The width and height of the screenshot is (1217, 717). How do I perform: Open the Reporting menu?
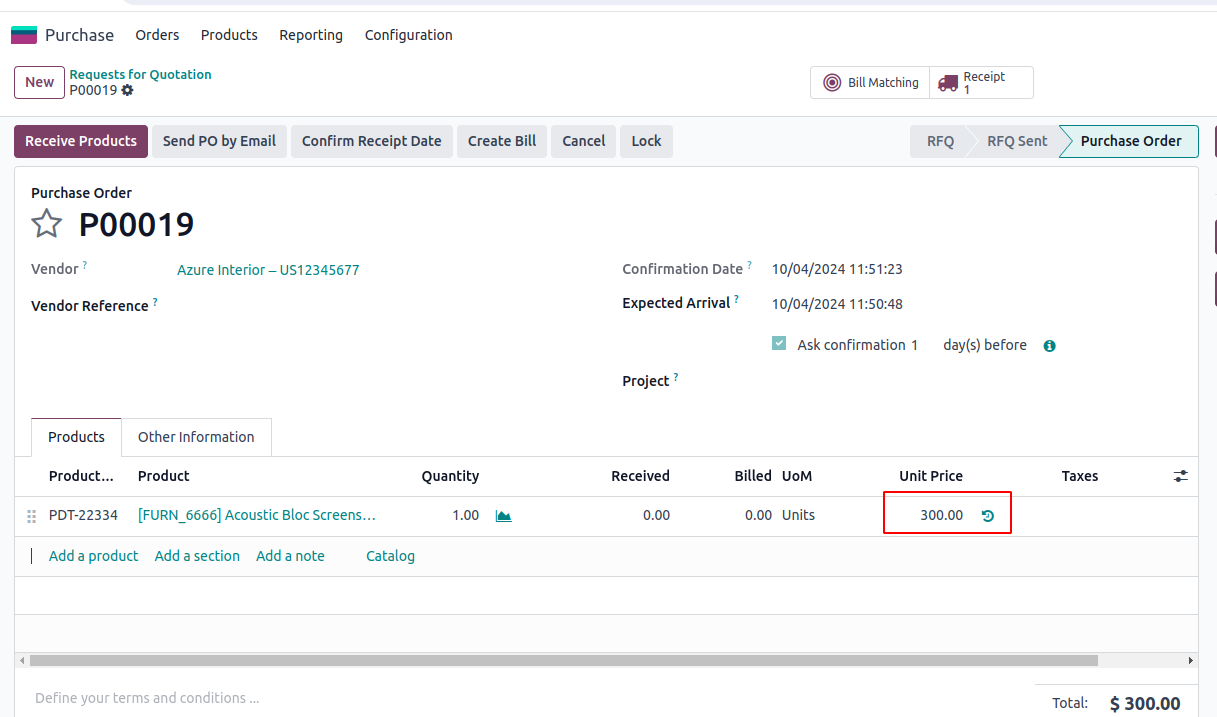311,35
